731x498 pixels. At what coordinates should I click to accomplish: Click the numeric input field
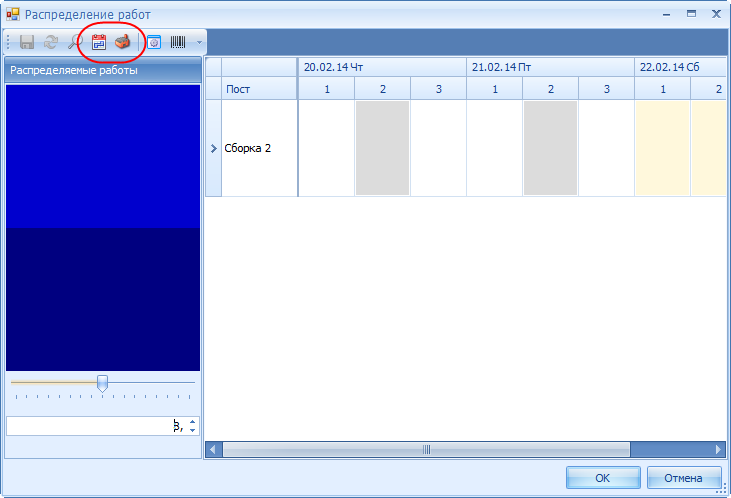97,426
